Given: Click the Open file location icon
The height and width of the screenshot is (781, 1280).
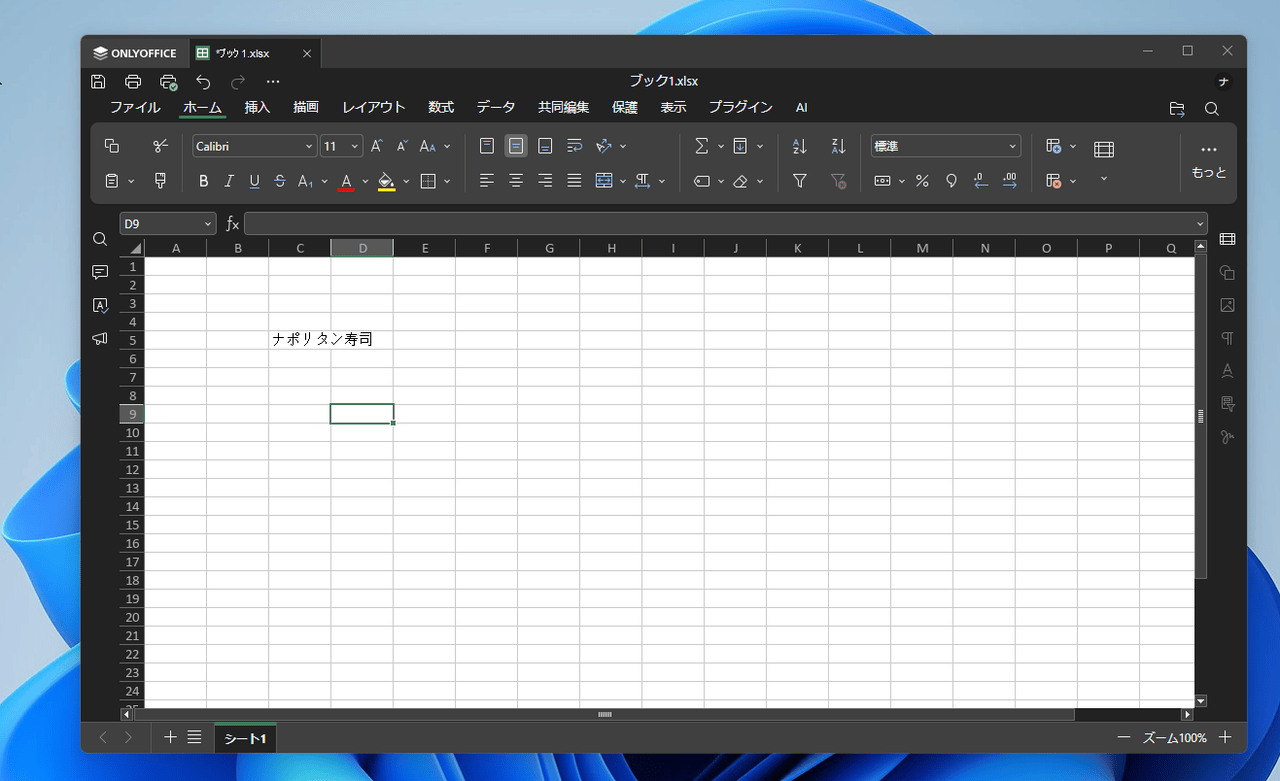Looking at the screenshot, I should pos(1177,108).
